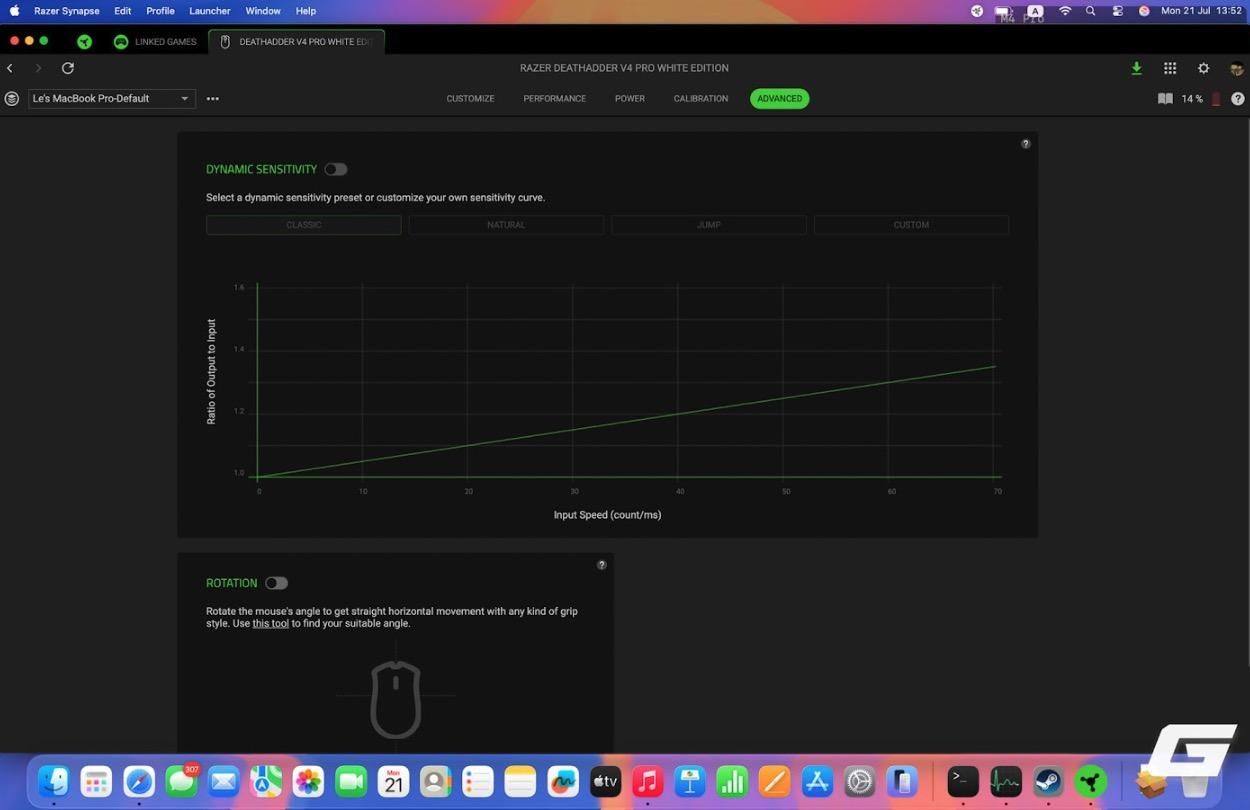Click the battery level indicator icon
The height and width of the screenshot is (810, 1250).
click(x=1216, y=99)
